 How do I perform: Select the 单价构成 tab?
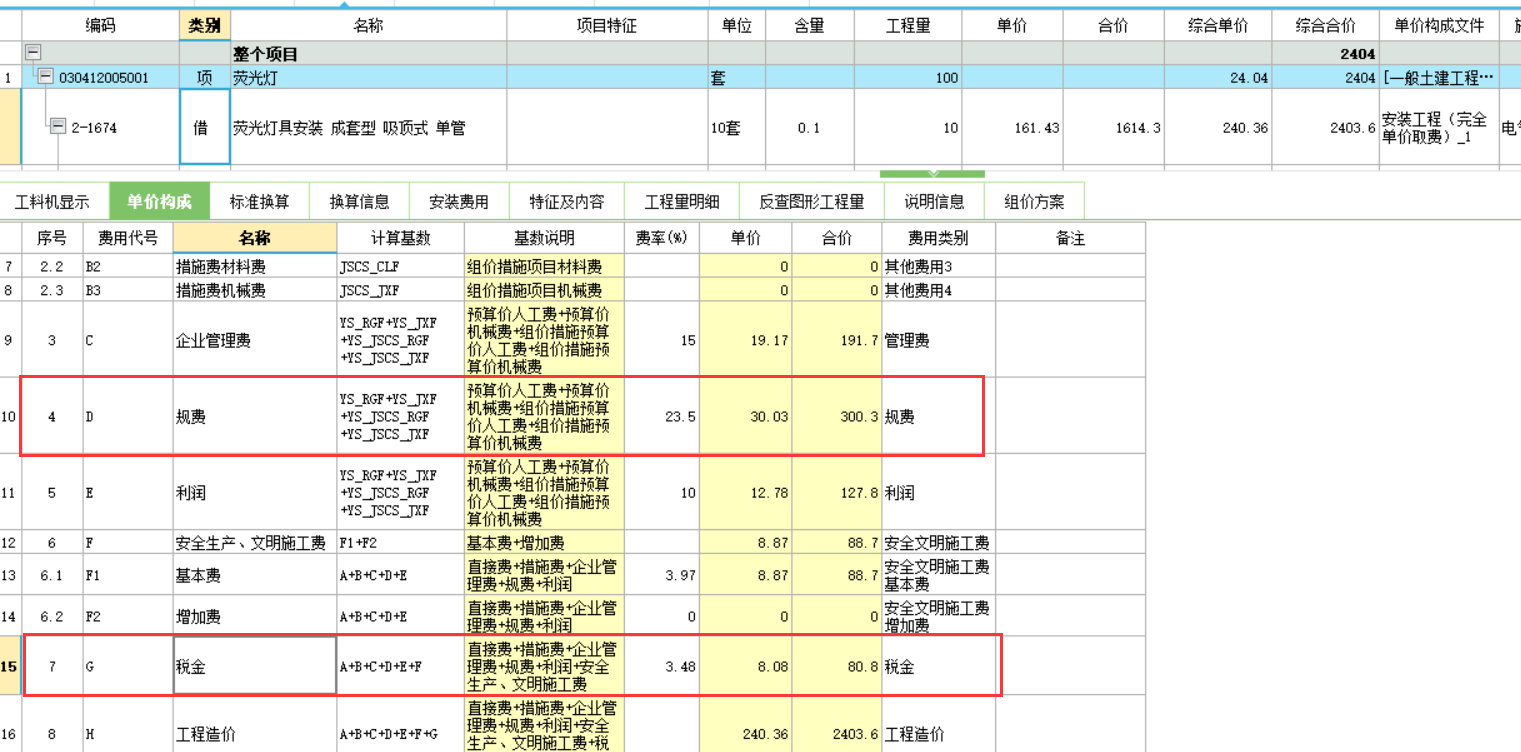[159, 201]
